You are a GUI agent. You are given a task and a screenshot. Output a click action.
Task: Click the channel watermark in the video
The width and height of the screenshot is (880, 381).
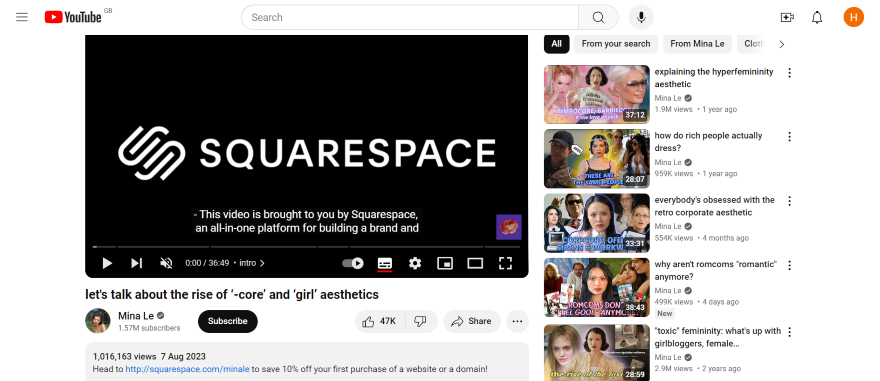point(508,227)
